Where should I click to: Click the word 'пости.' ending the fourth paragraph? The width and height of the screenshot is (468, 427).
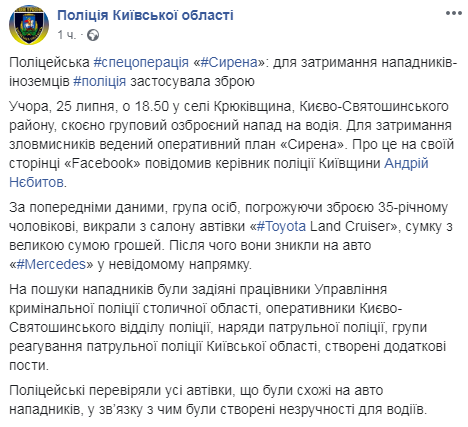(x=29, y=366)
